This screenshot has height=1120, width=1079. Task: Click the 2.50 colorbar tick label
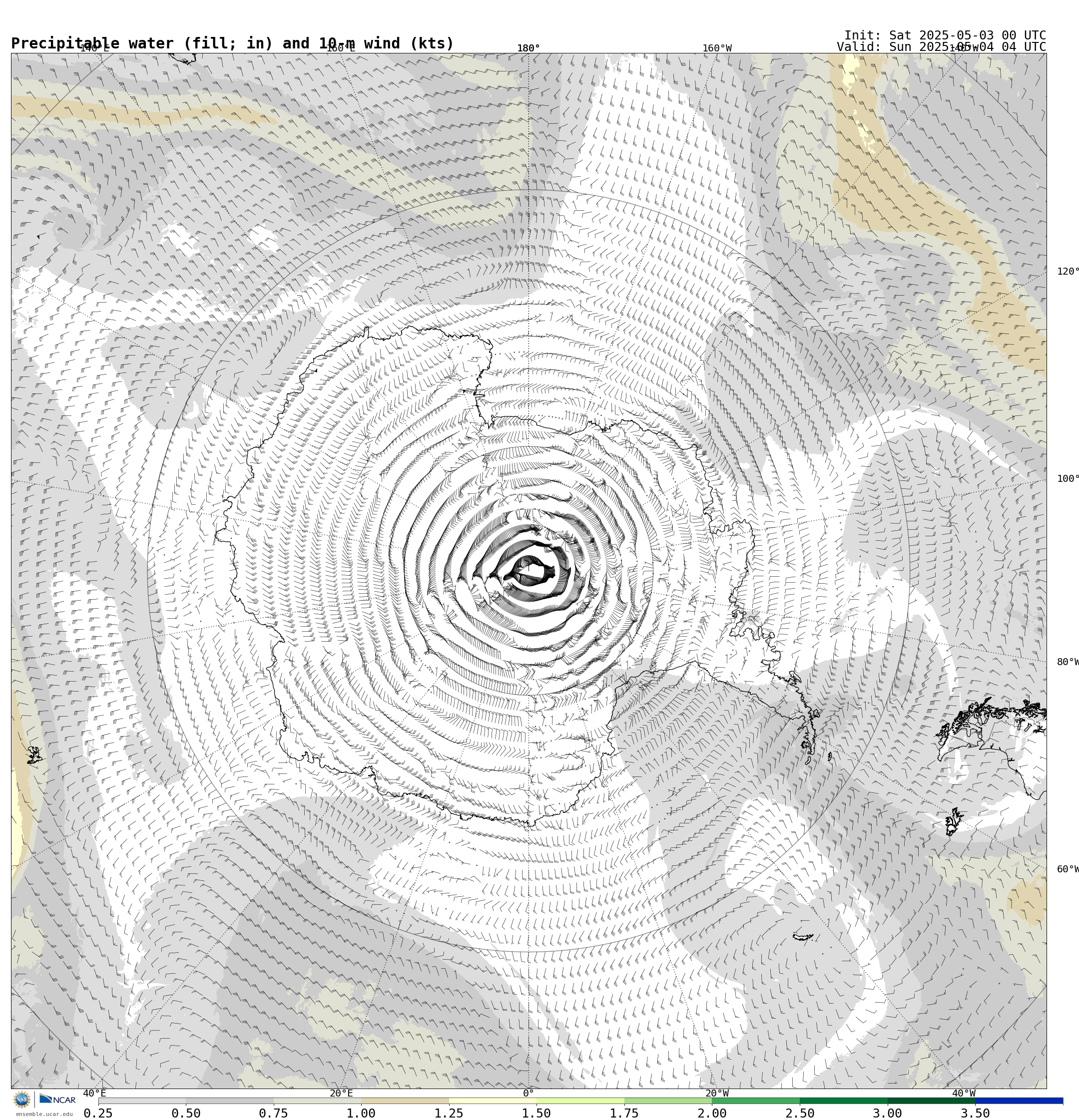click(x=800, y=1113)
